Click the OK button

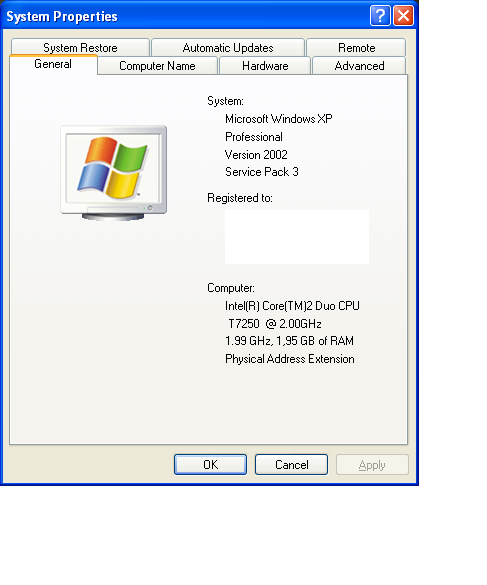(210, 464)
